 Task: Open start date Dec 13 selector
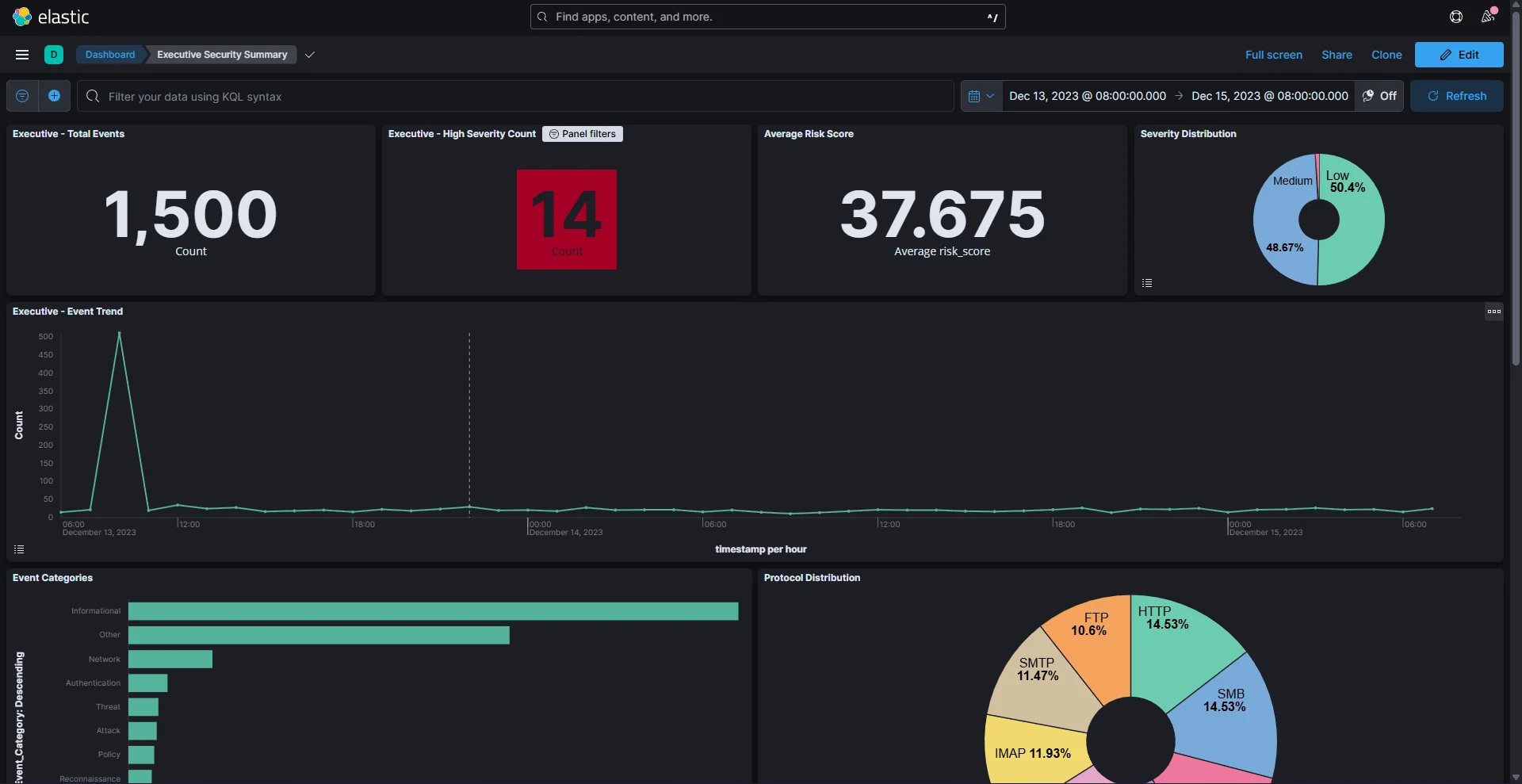point(1087,95)
